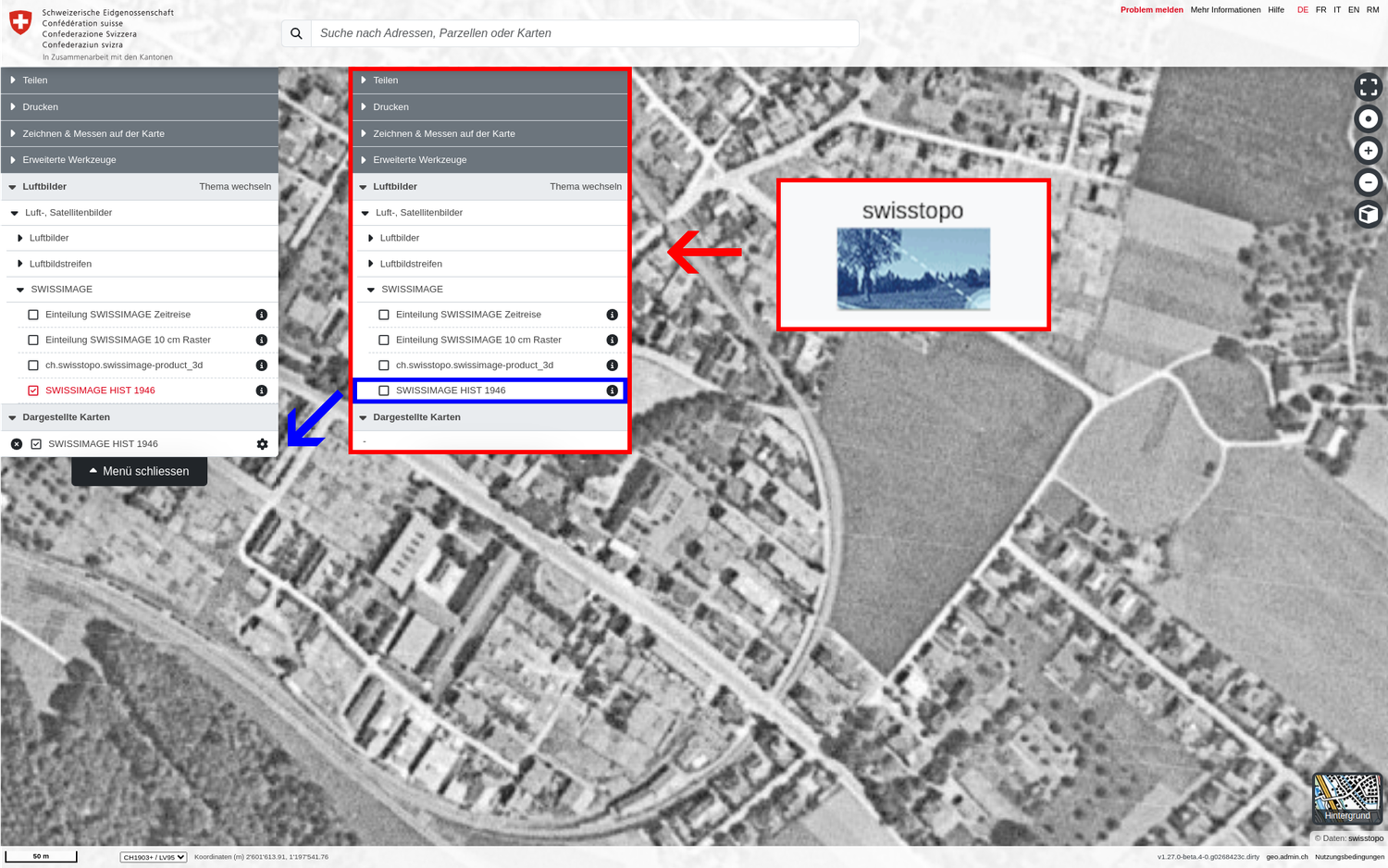Remove SWISSIMAGE HIST 1946 layer with X icon
Screen dimensions: 1388x868
(x=17, y=444)
